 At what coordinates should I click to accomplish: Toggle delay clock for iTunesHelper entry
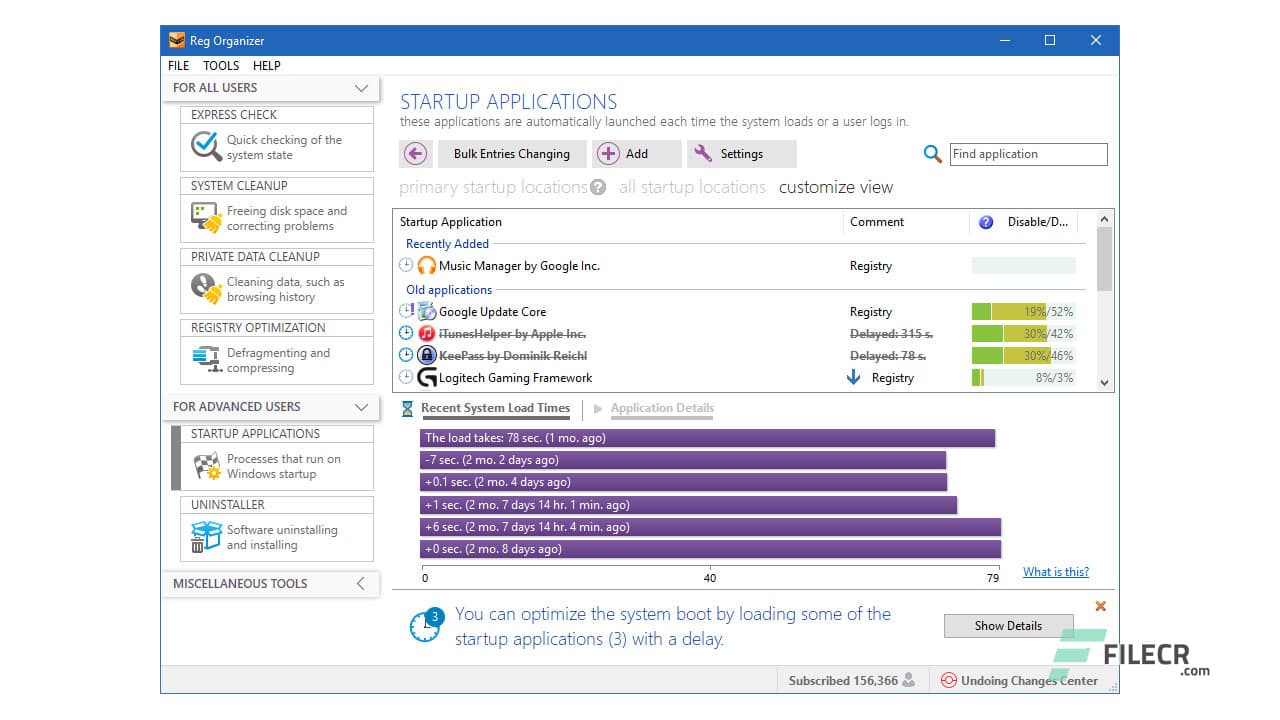coord(406,334)
